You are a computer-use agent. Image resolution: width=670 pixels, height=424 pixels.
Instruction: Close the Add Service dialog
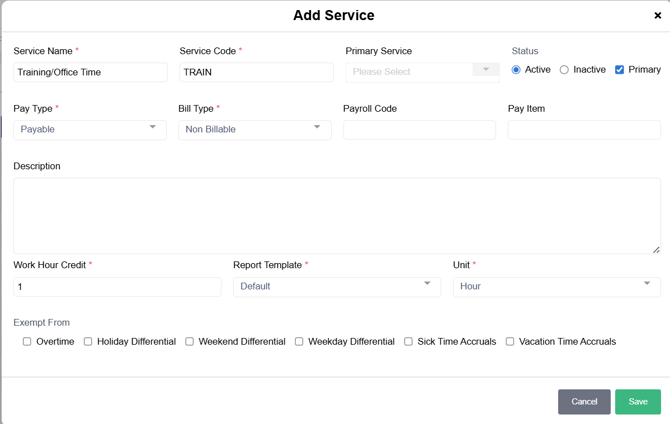[x=657, y=16]
